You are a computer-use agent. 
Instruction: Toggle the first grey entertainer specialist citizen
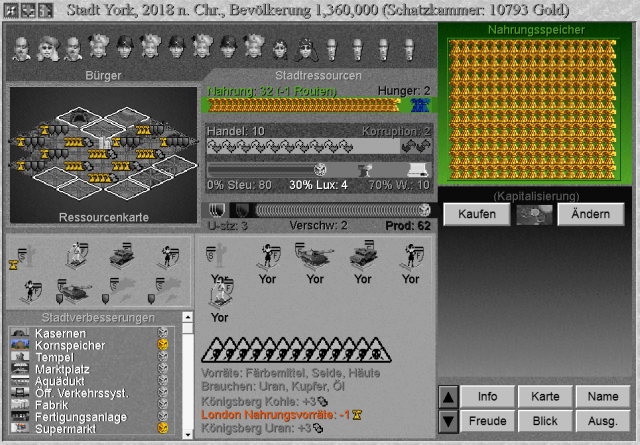coord(331,48)
